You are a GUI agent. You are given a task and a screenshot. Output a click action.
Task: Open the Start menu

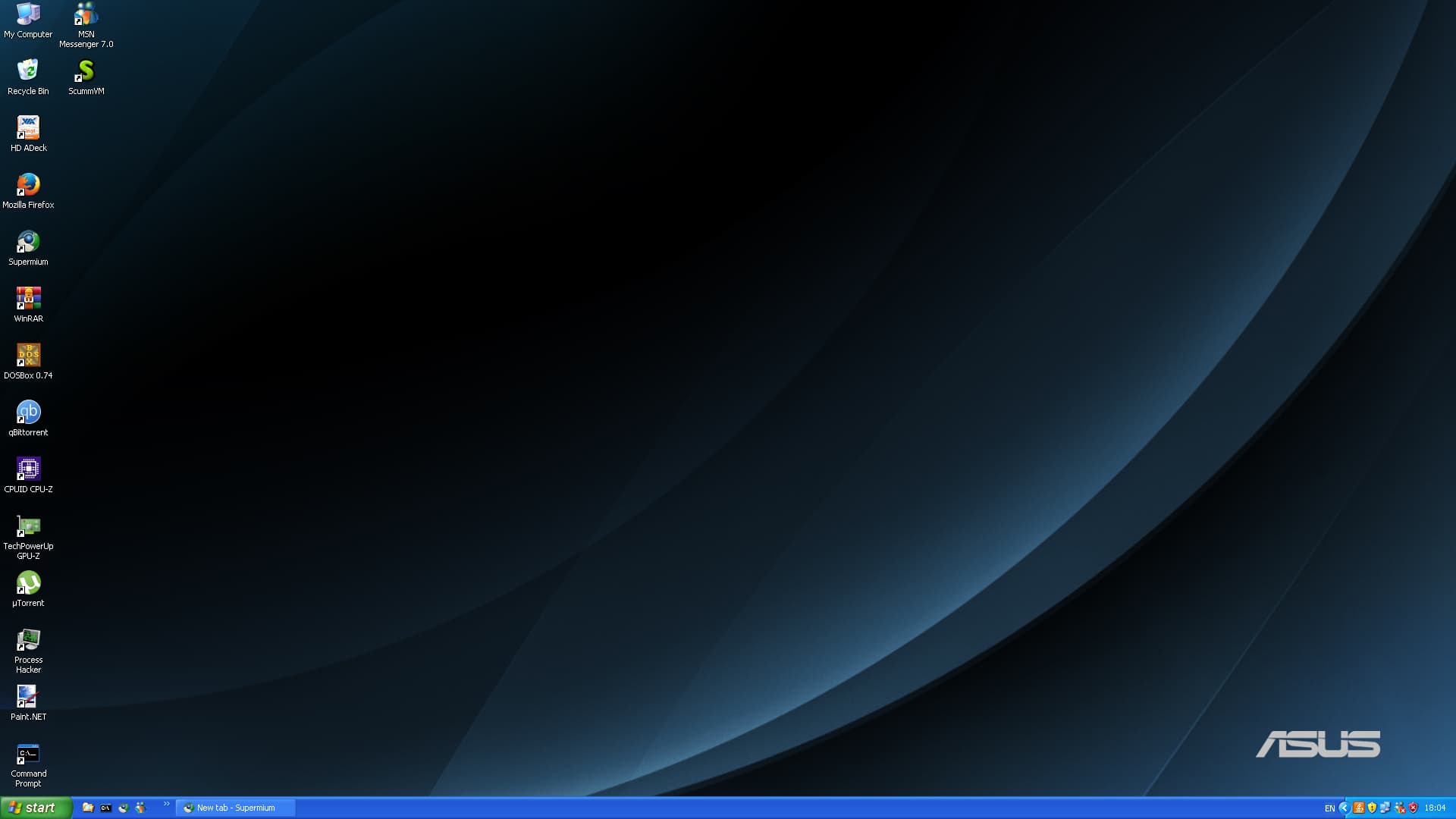[36, 808]
